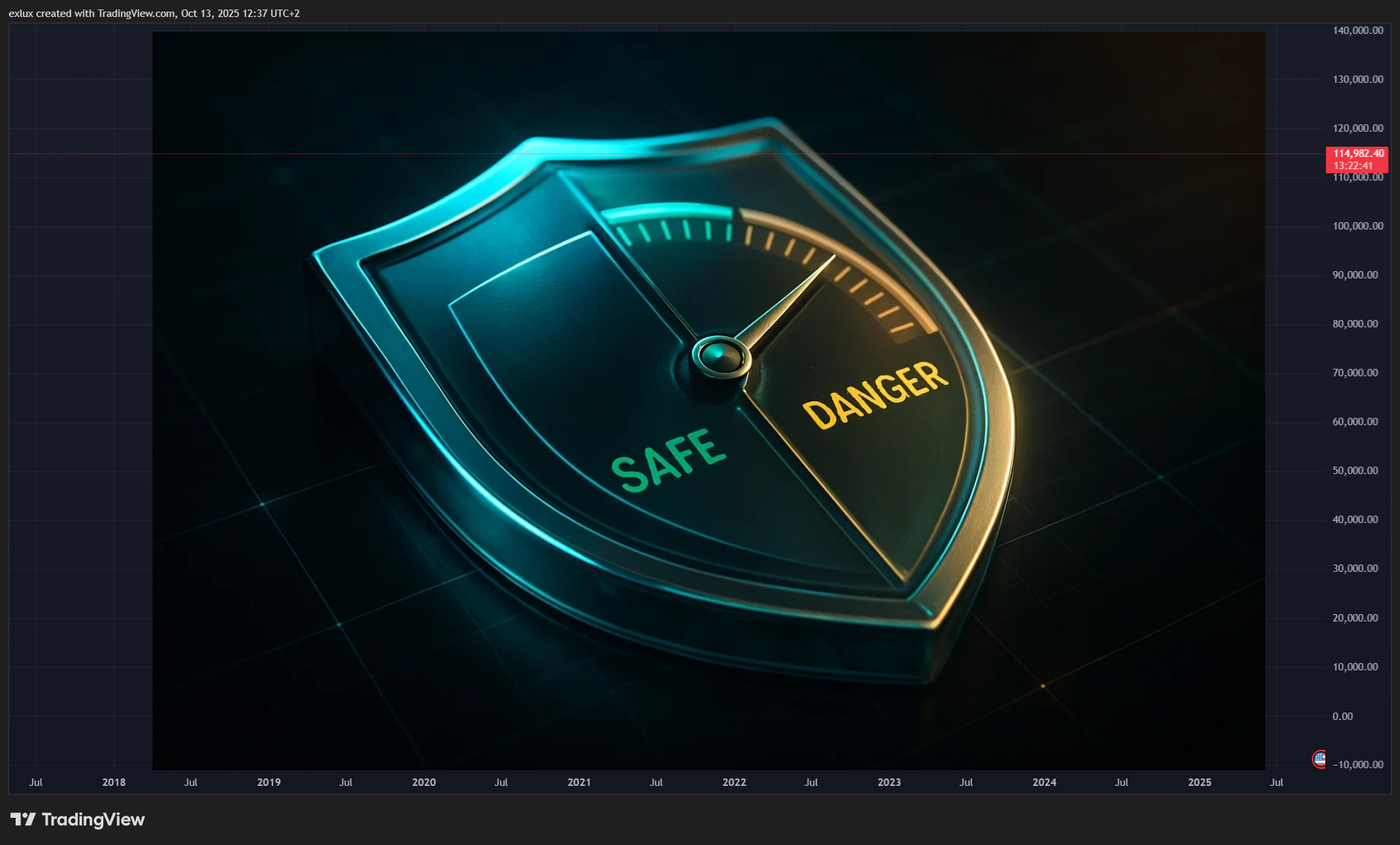
Task: Click the 90,000.00 price axis label
Action: 1355,274
